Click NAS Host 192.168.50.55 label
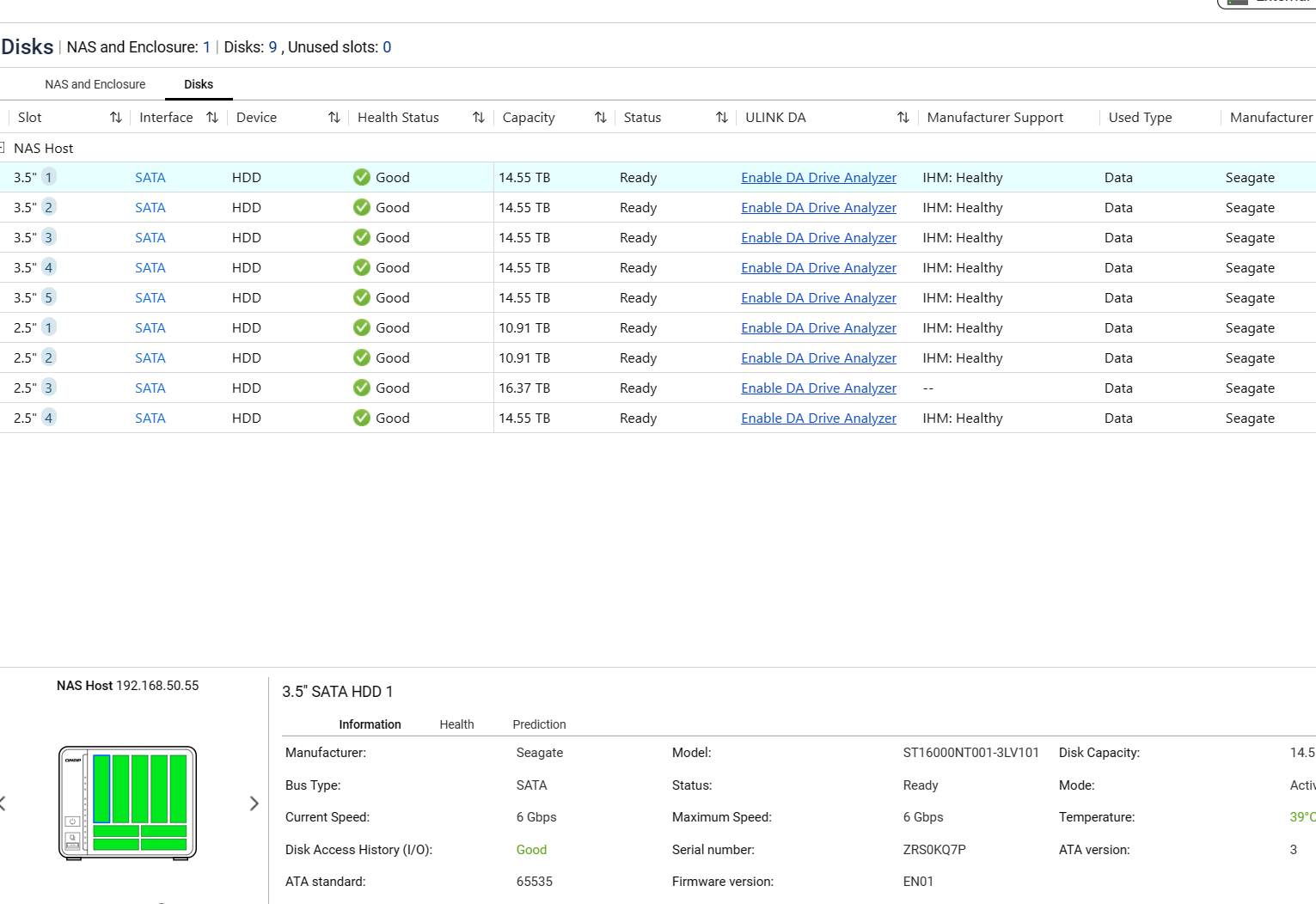Image resolution: width=1316 pixels, height=904 pixels. [127, 686]
